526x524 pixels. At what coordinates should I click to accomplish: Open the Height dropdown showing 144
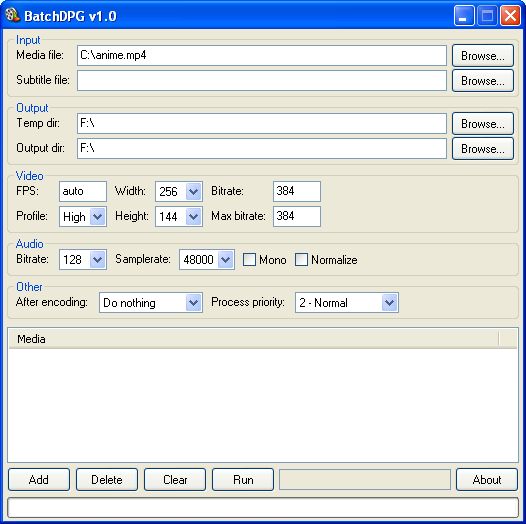pyautogui.click(x=193, y=216)
